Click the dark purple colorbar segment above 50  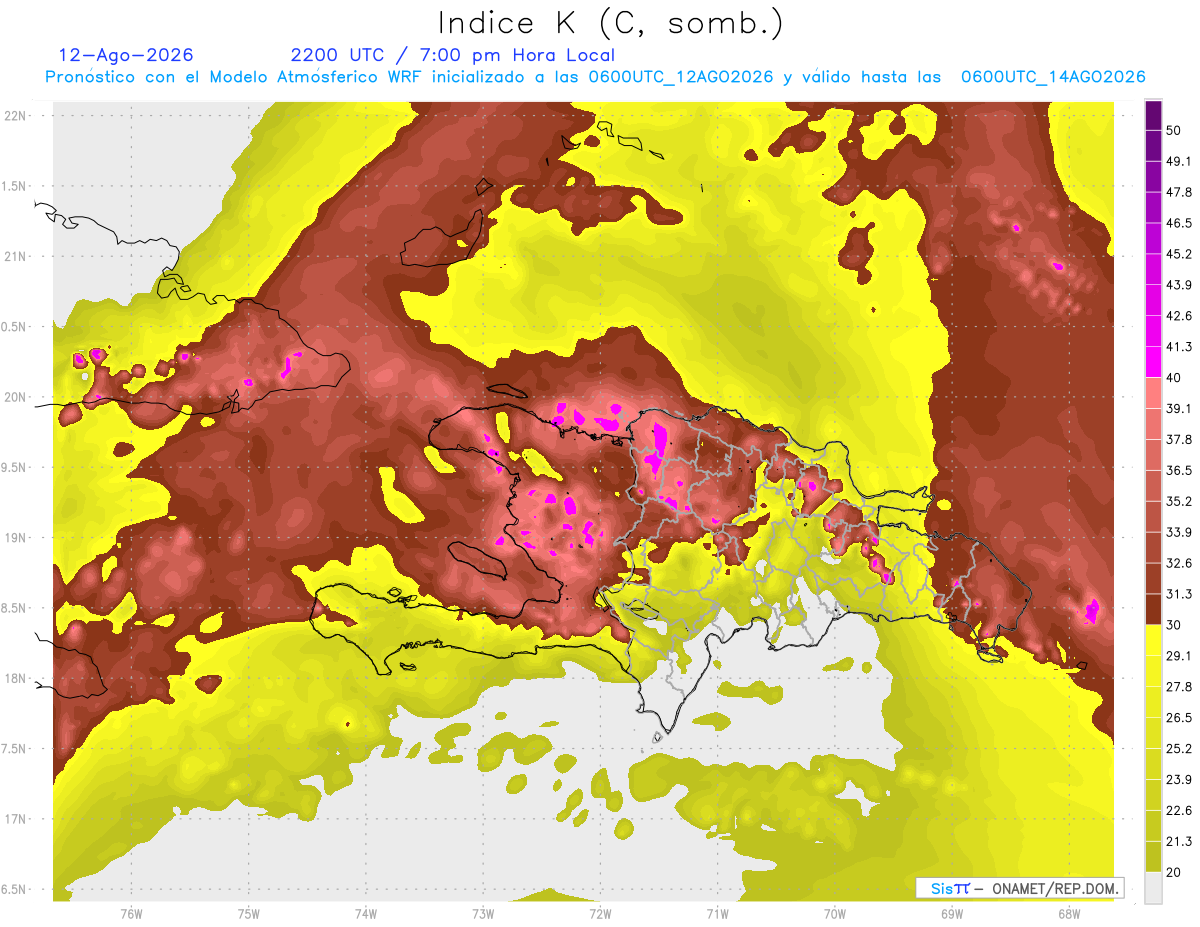pyautogui.click(x=1153, y=116)
